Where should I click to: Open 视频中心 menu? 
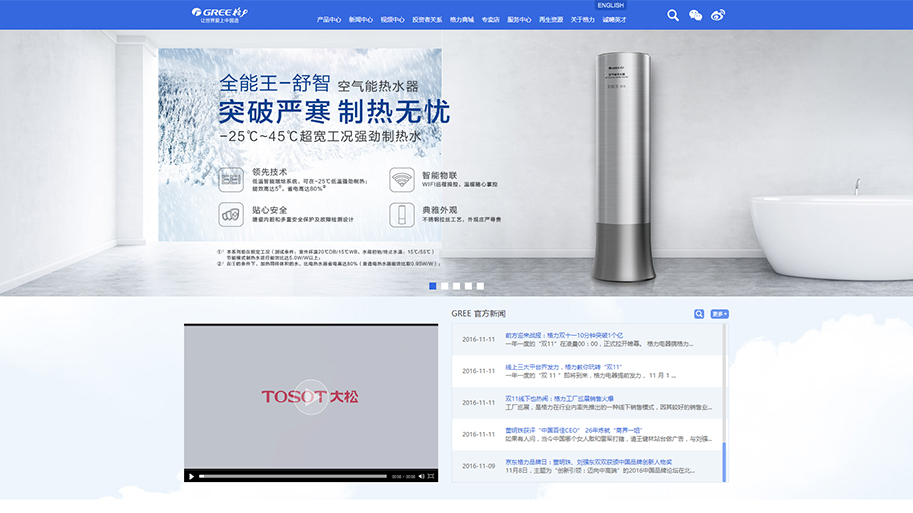point(392,20)
